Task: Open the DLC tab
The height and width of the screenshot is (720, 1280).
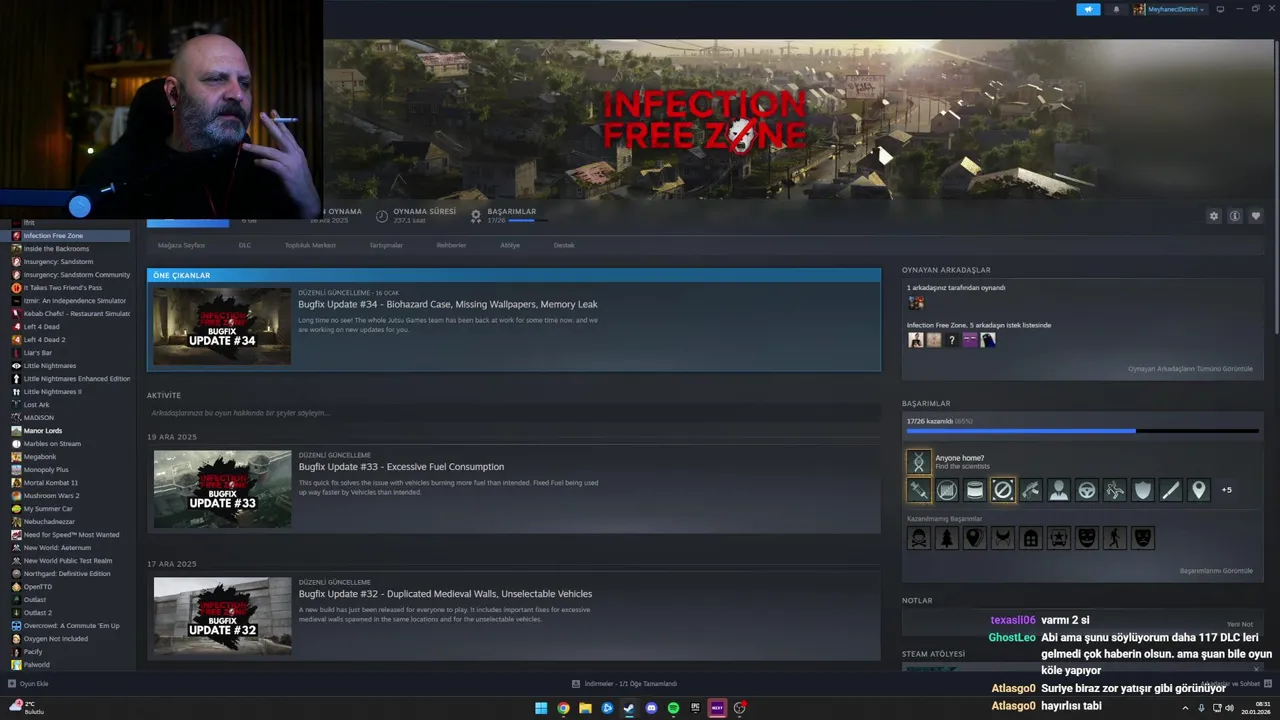Action: coord(245,245)
